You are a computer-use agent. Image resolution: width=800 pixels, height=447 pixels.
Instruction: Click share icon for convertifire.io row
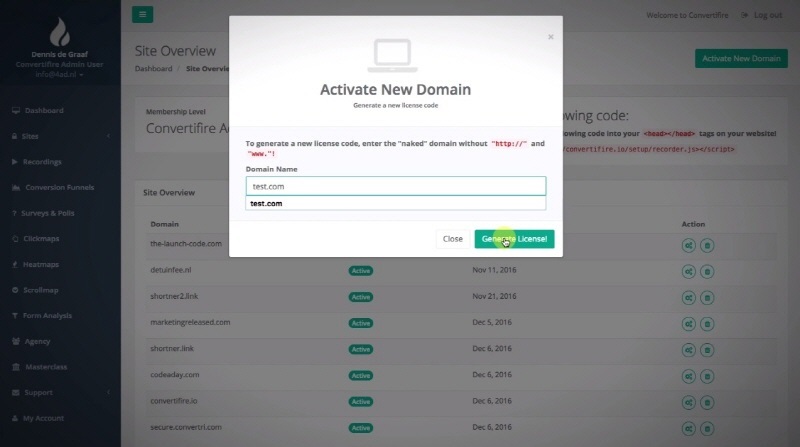688,403
